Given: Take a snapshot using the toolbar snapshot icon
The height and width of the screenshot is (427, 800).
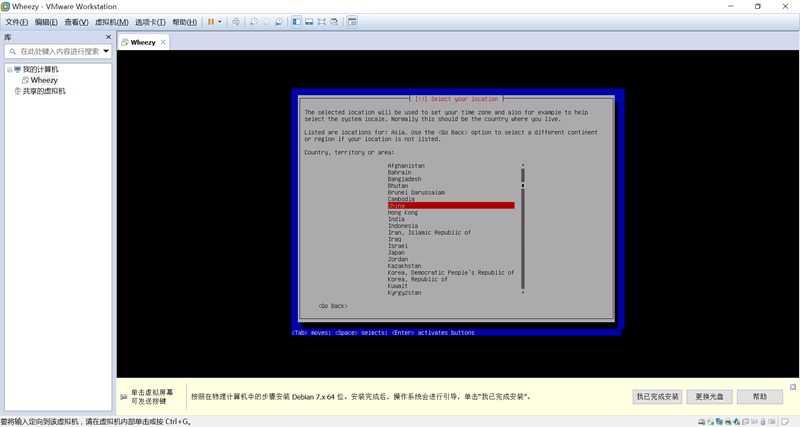Looking at the screenshot, I should click(253, 22).
